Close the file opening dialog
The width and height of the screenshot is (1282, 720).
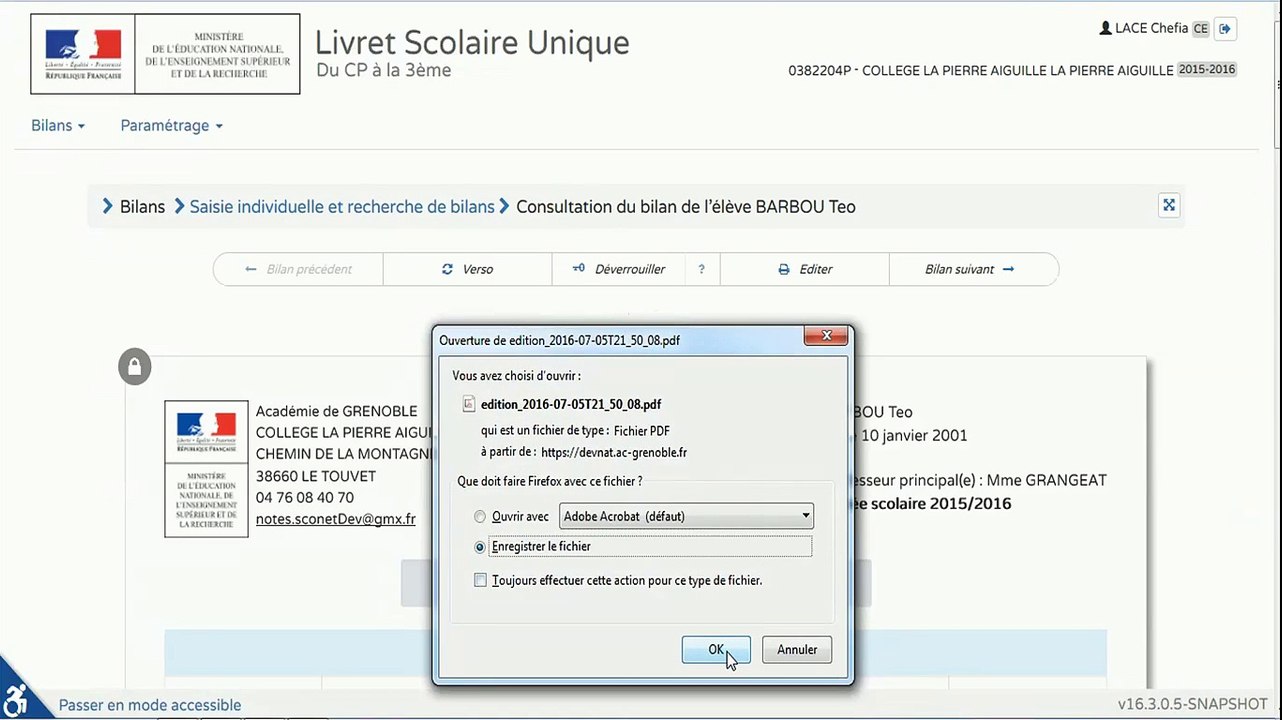coord(825,338)
